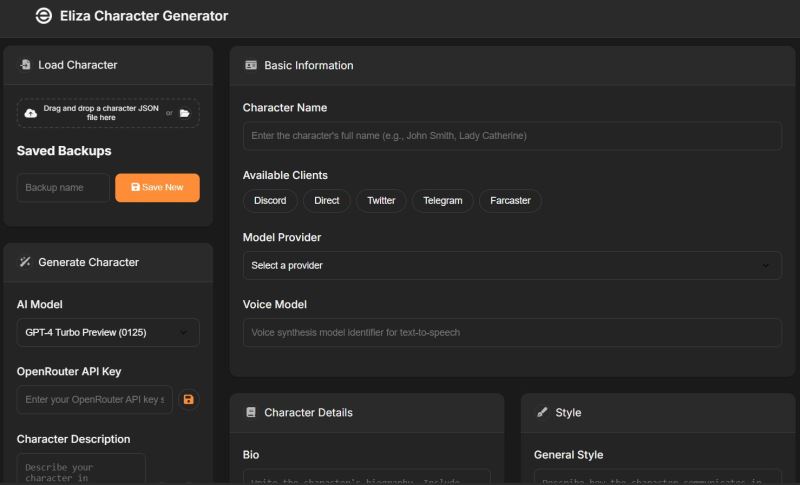Click the folder browse icon in upload area
The width and height of the screenshot is (800, 485).
[184, 113]
